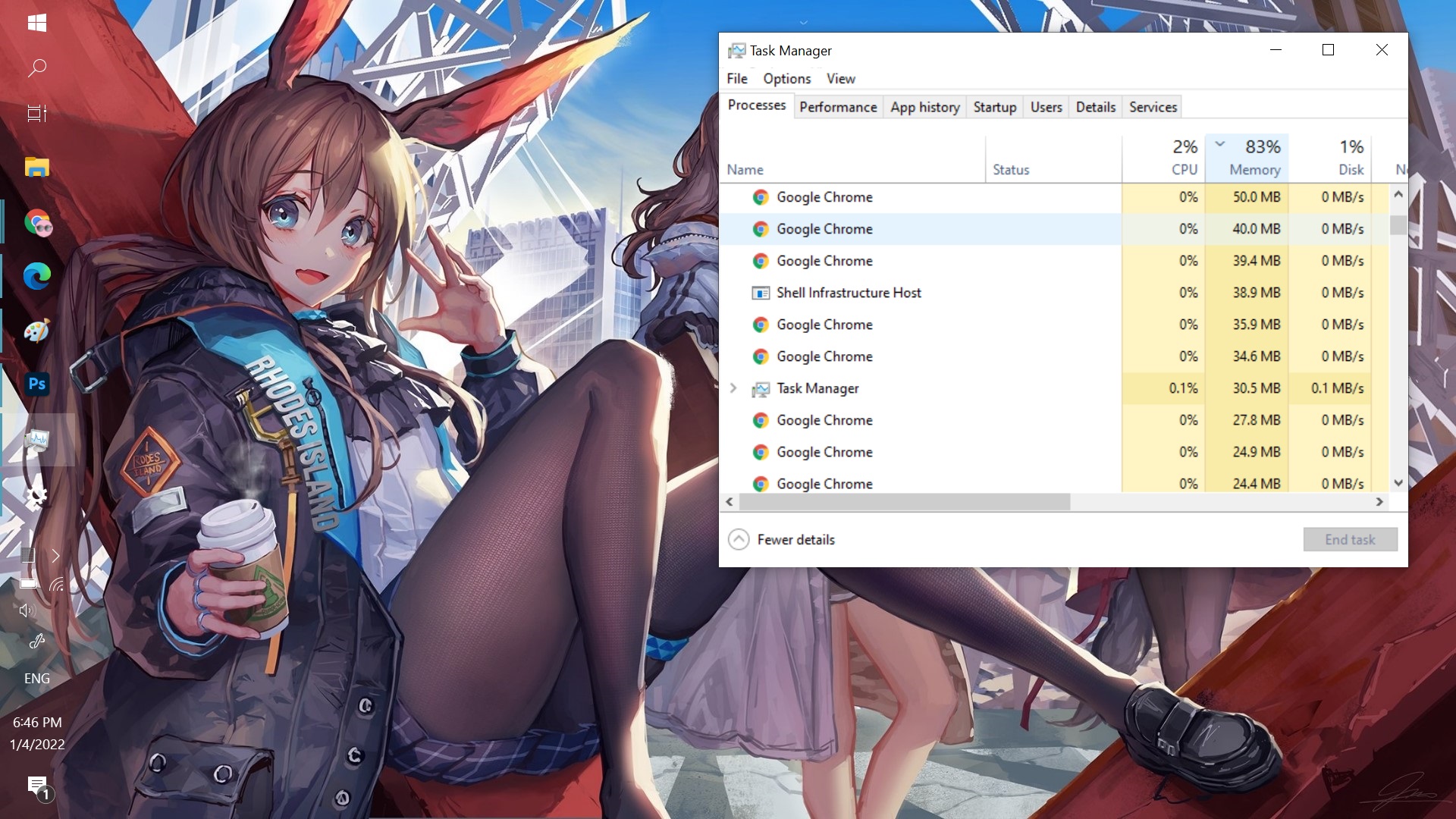Launch File Explorer from the taskbar
1456x819 pixels.
tap(36, 167)
